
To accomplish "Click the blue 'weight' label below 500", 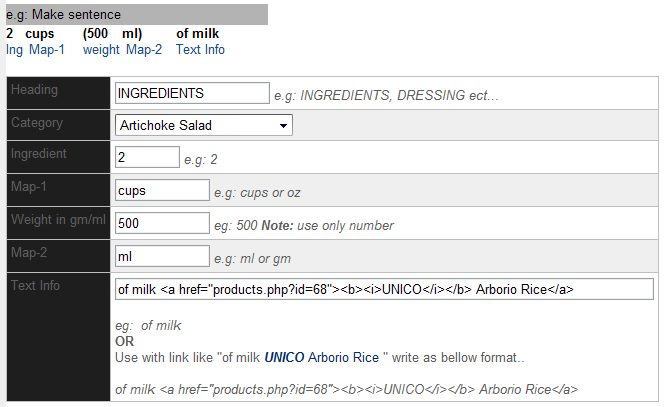I will coord(101,49).
